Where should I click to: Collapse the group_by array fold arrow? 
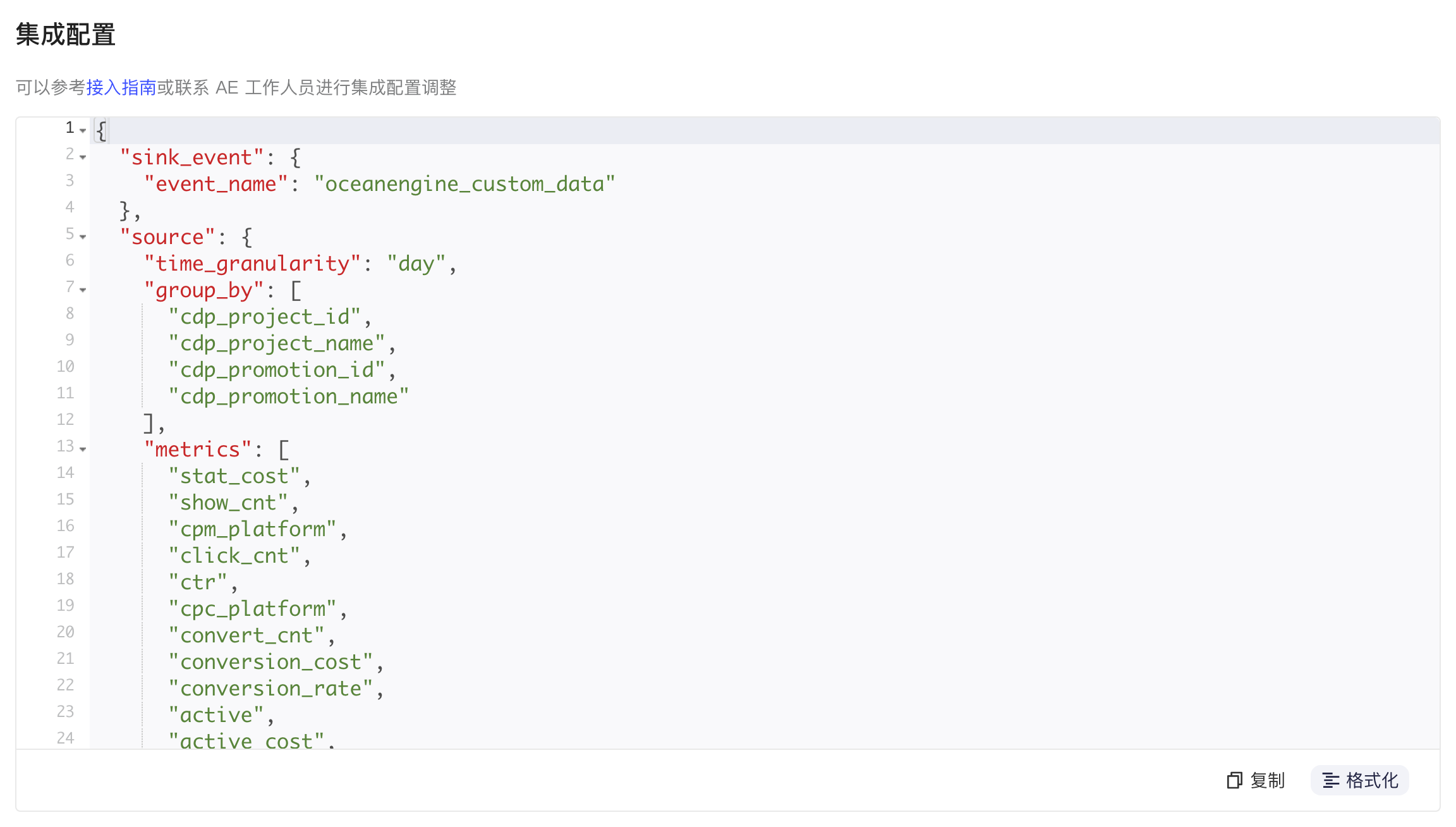[x=83, y=290]
